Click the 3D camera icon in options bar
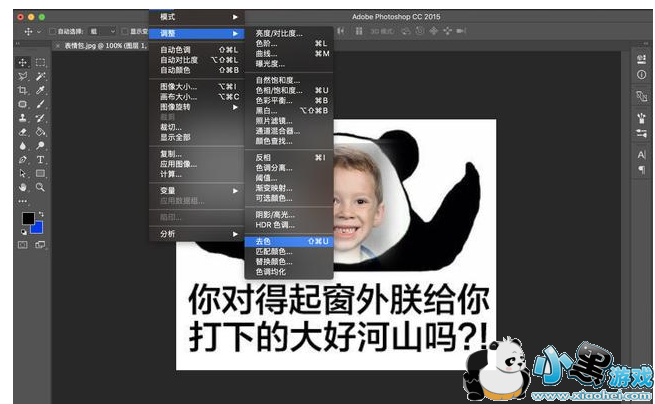 (461, 31)
